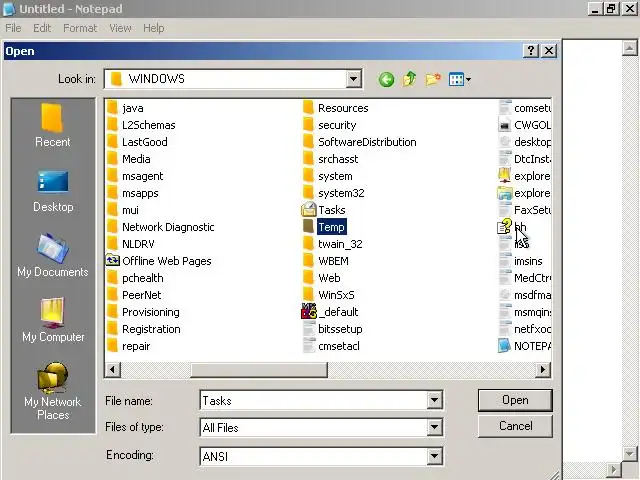Screen dimensions: 640x480
Task: Select the imsins file
Action: coord(520,261)
